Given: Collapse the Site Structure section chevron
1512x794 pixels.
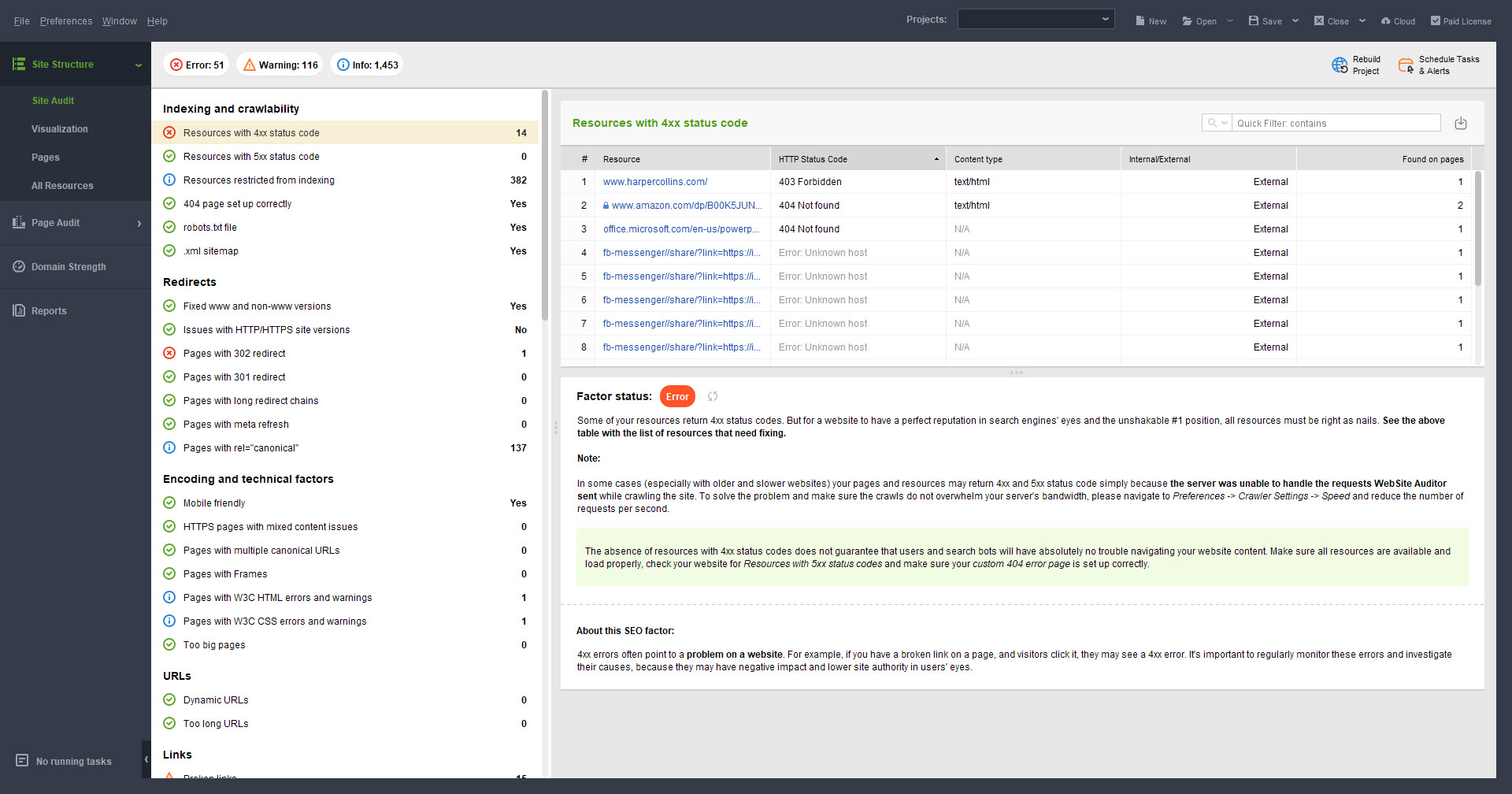Looking at the screenshot, I should [139, 65].
